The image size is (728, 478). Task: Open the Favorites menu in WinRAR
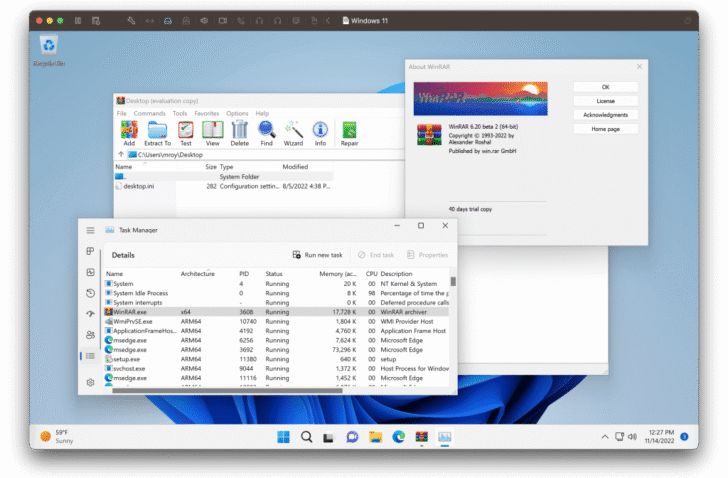(x=207, y=113)
